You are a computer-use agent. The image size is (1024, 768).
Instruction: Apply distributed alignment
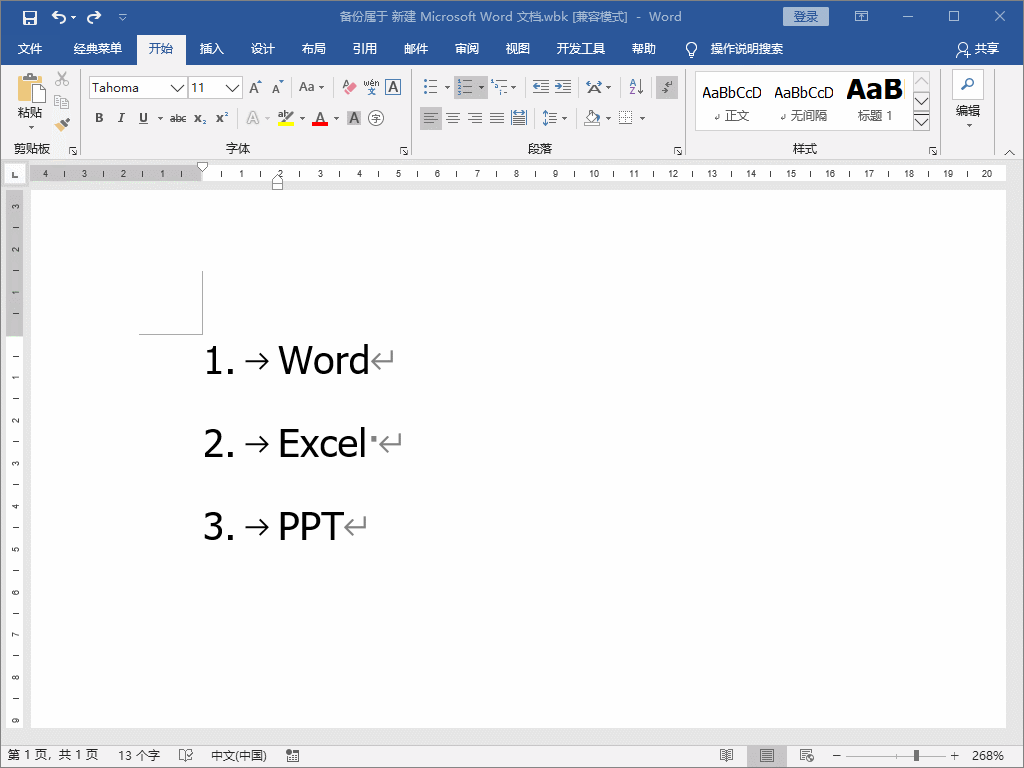[519, 118]
